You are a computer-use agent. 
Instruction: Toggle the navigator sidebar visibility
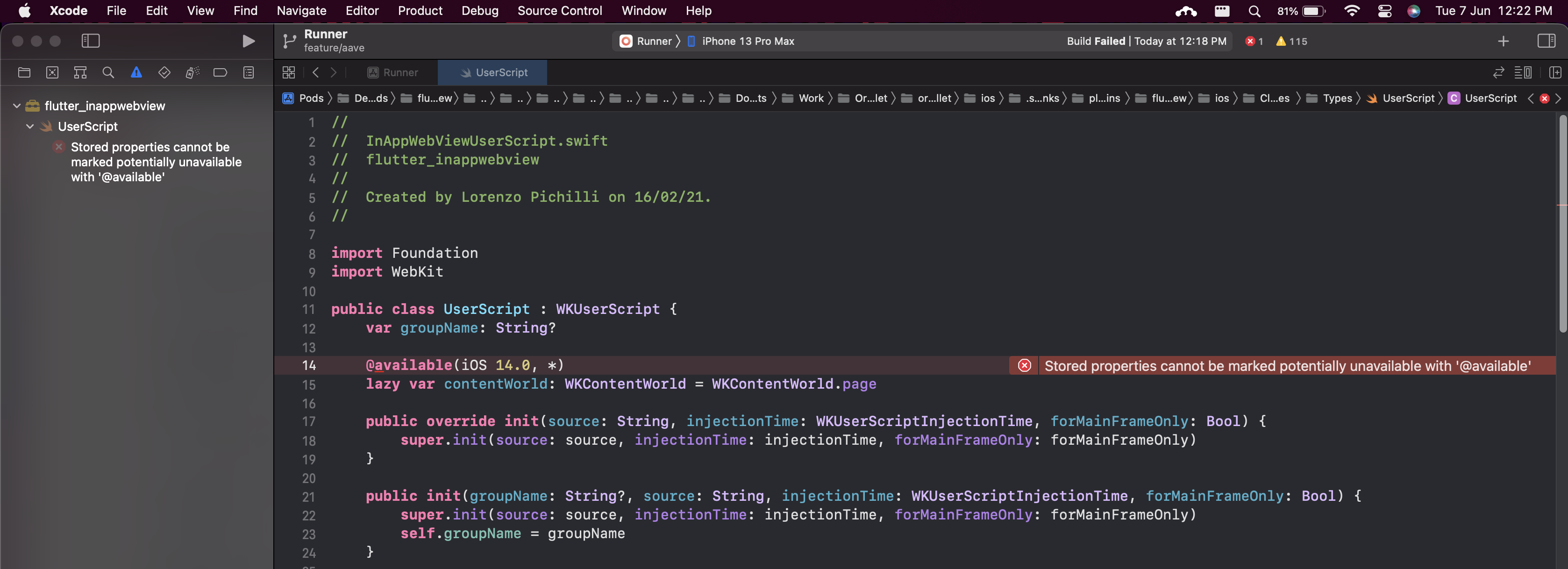click(x=90, y=41)
